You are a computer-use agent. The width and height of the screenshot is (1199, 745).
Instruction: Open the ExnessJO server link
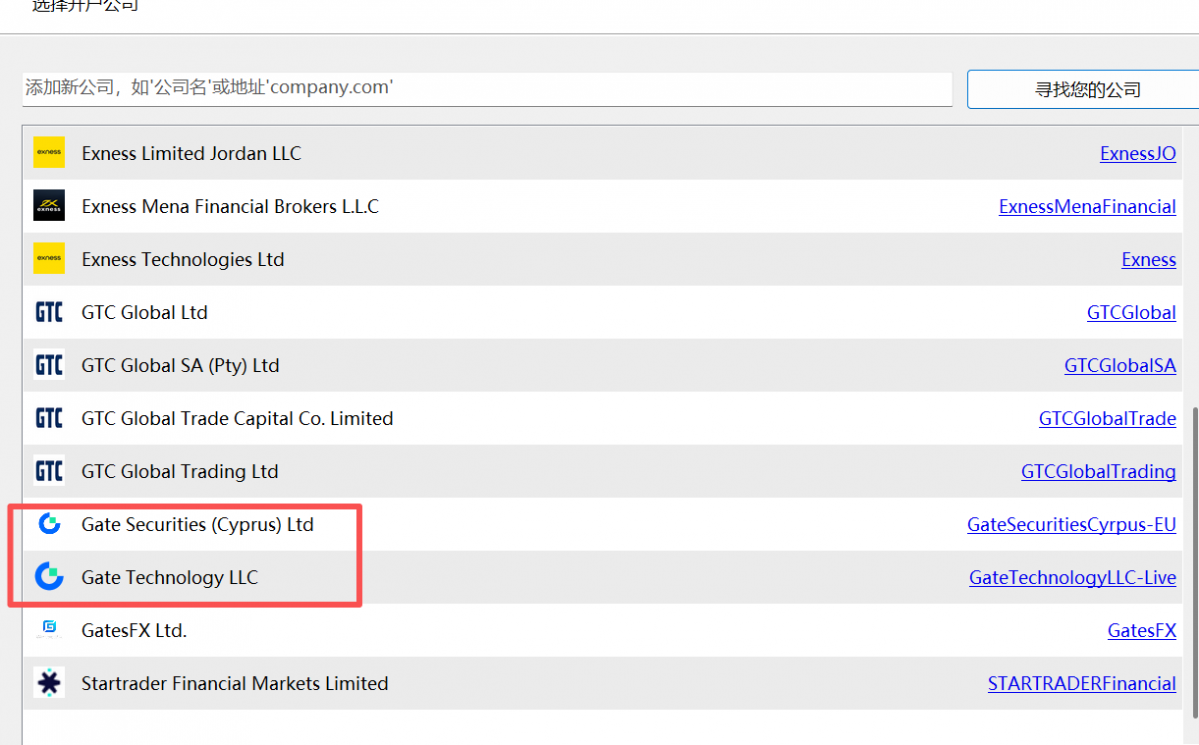(1138, 154)
